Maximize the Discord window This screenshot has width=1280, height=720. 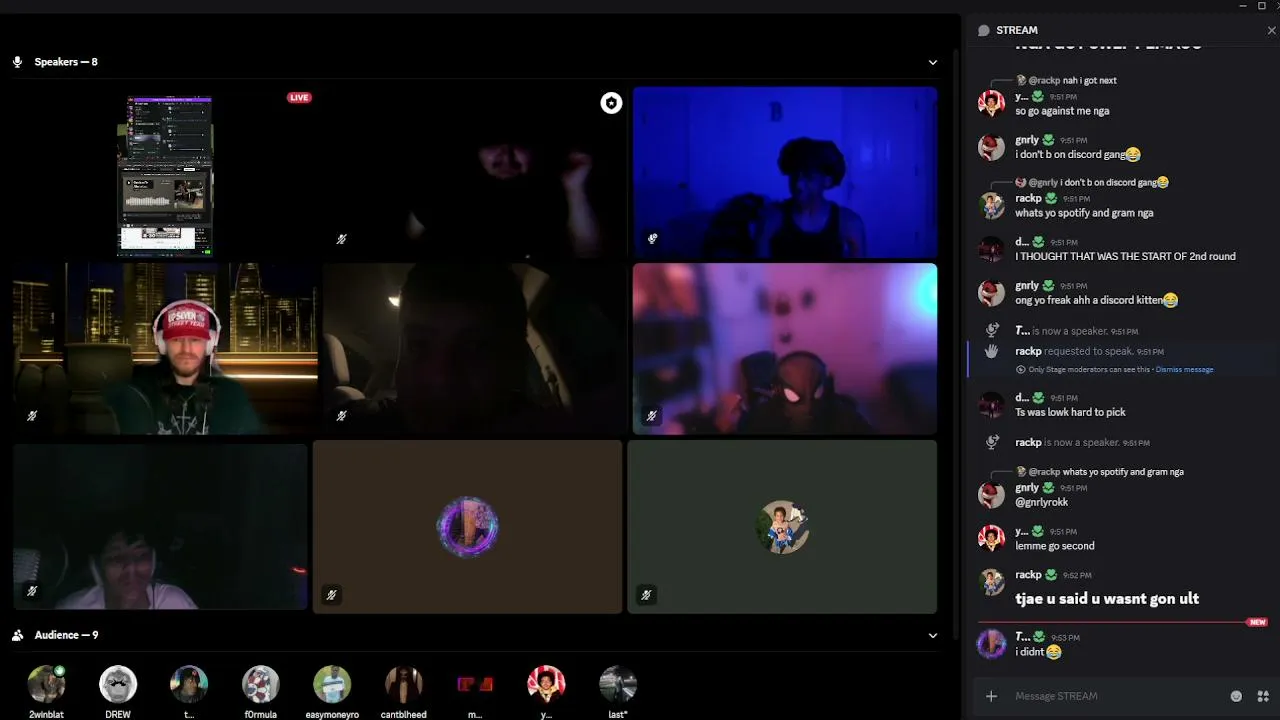pyautogui.click(x=1262, y=6)
